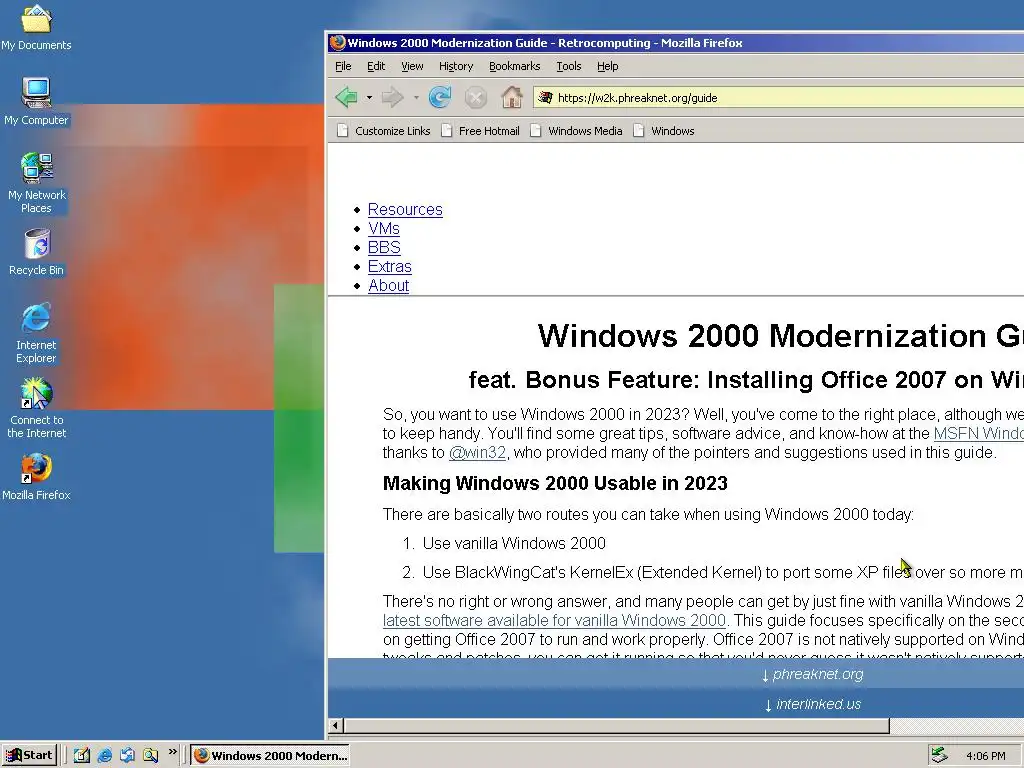The width and height of the screenshot is (1024, 768).
Task: Expand quick launch overflow chevron
Action: pos(172,752)
